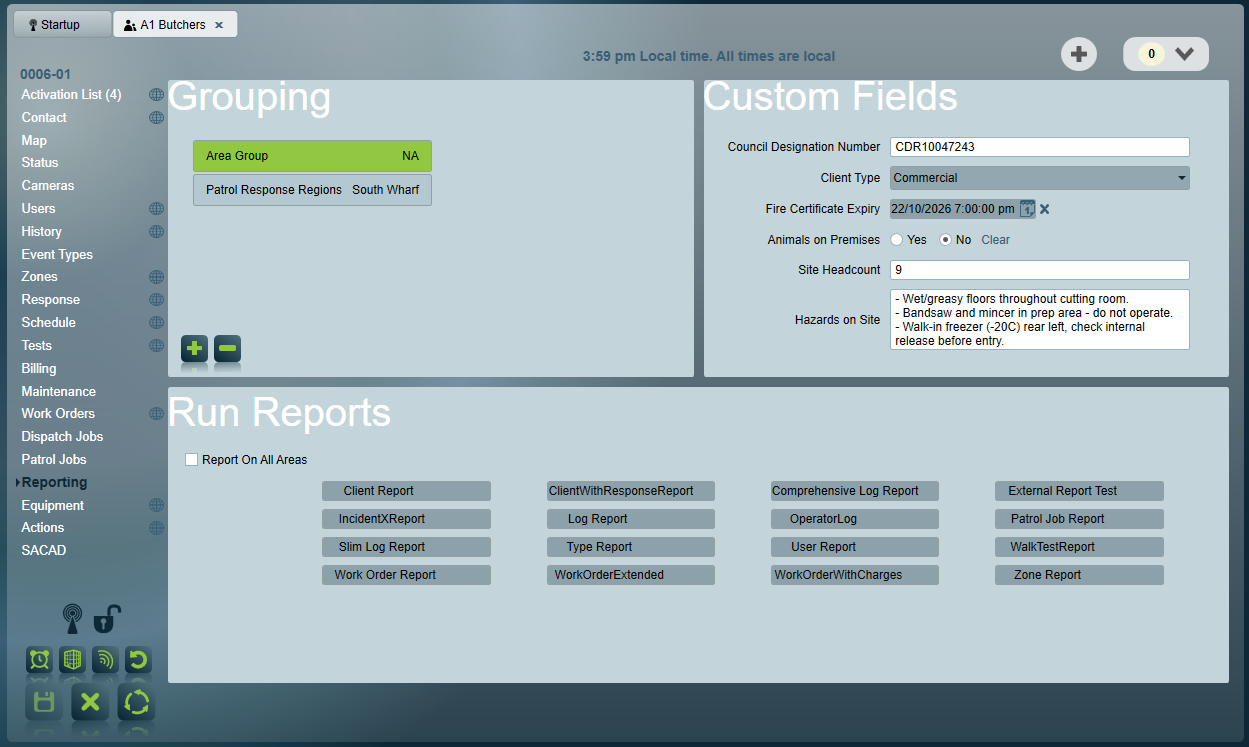Click the globe icon beside Equipment
The image size is (1249, 747).
(156, 506)
